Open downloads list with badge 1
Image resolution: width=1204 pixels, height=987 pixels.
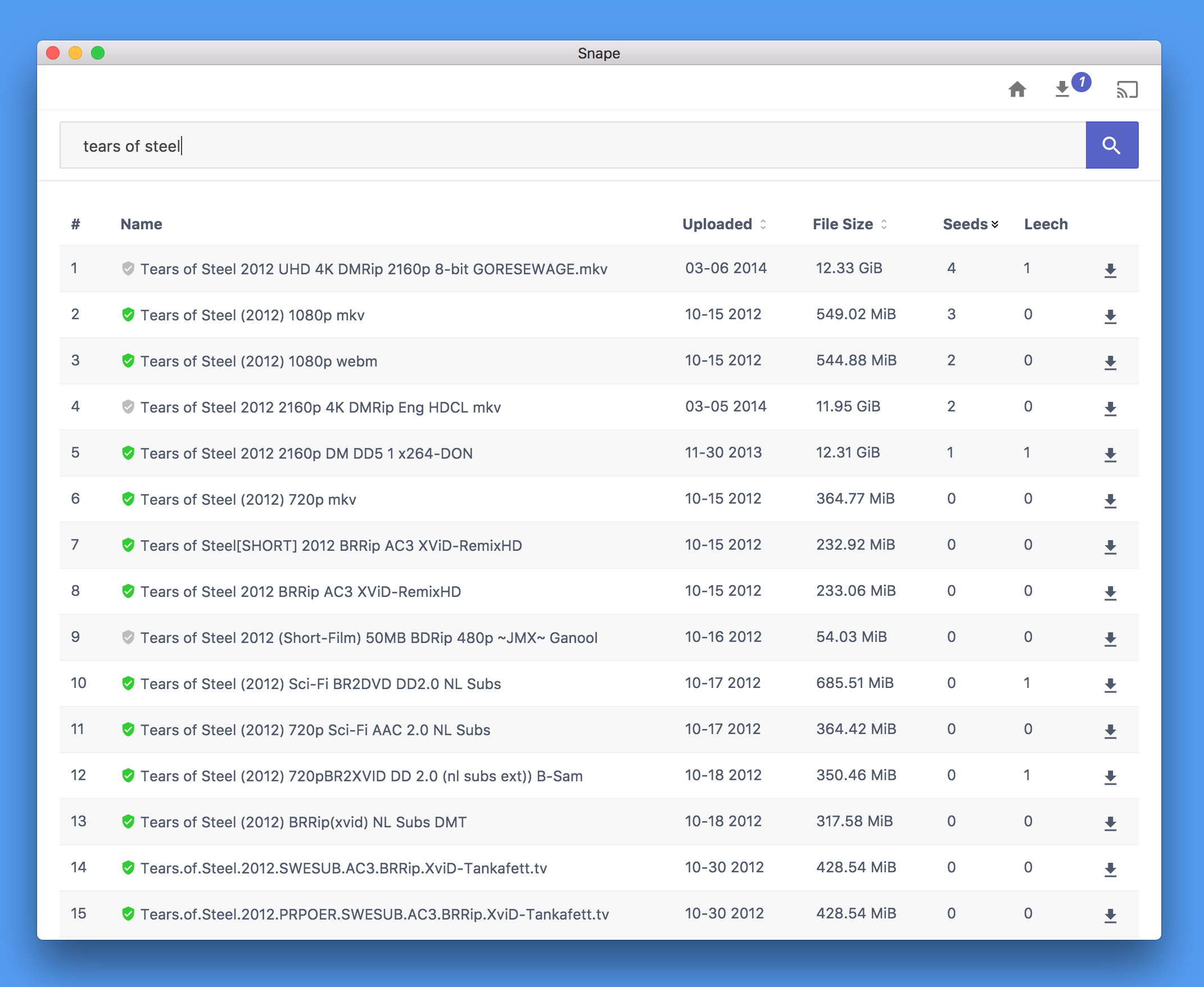[1063, 89]
